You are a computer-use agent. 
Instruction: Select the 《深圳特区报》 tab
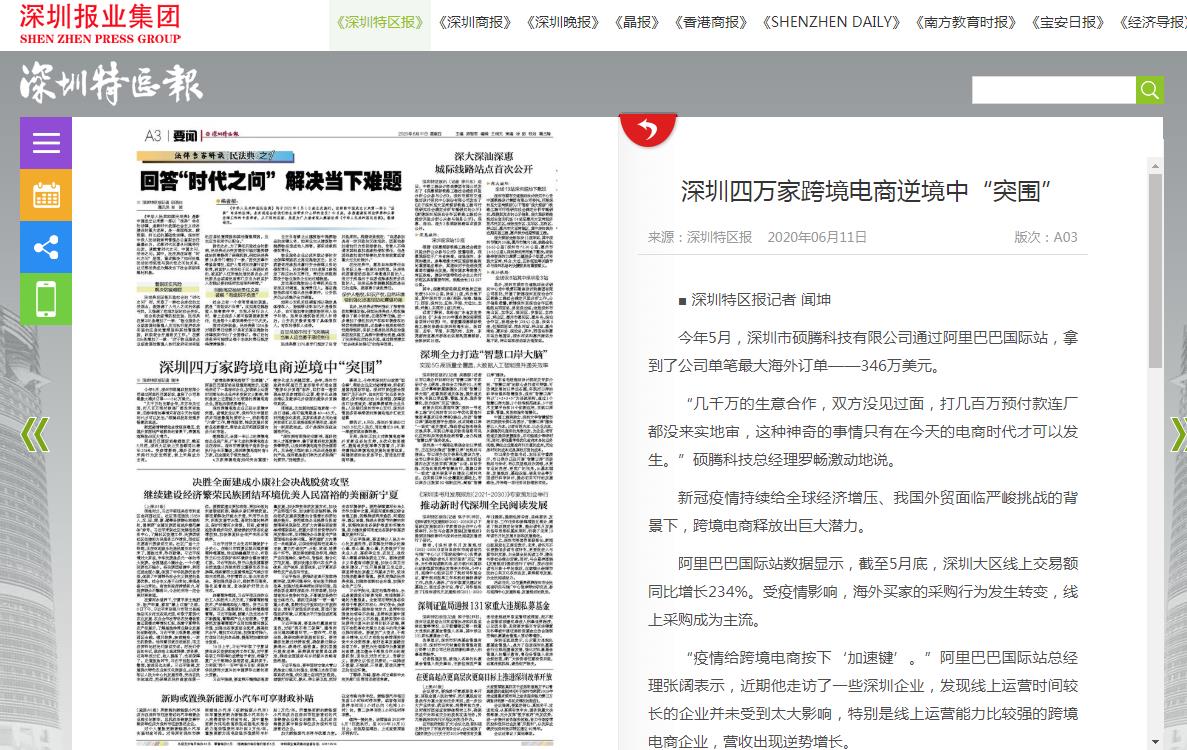click(379, 23)
